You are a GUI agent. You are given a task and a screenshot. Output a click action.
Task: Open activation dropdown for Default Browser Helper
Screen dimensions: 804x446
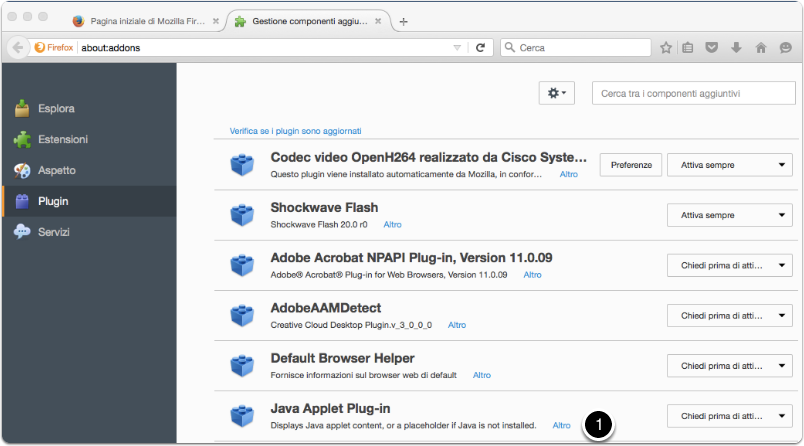tap(730, 366)
